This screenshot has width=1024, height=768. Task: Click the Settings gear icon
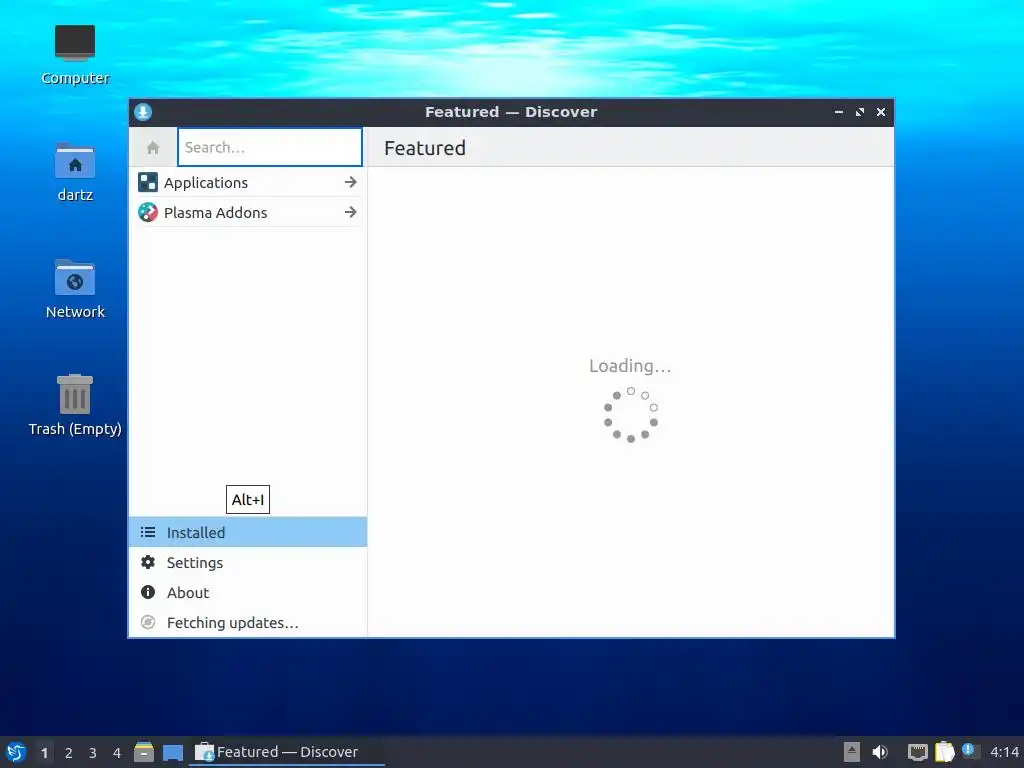148,562
